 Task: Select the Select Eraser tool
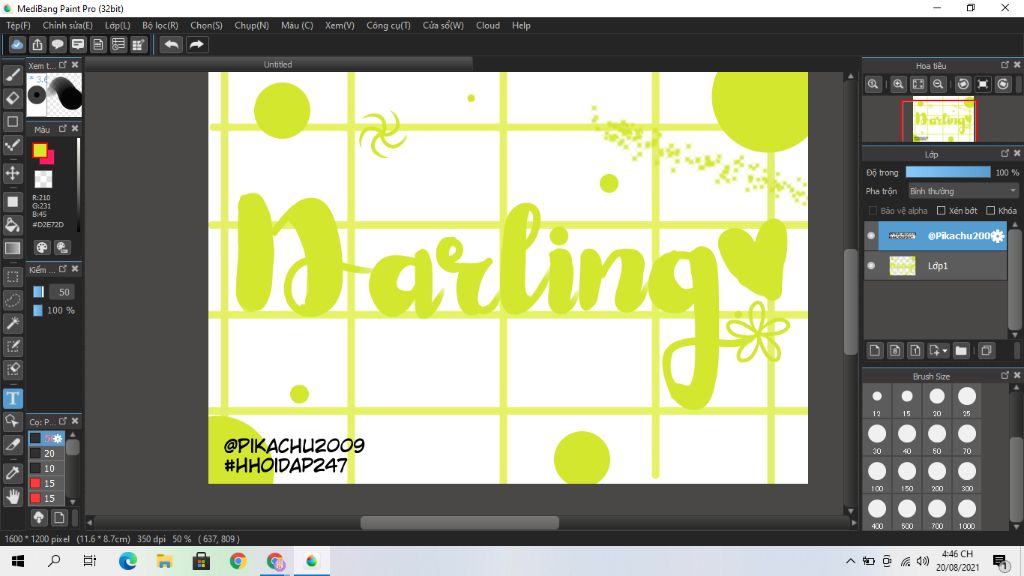pyautogui.click(x=12, y=369)
